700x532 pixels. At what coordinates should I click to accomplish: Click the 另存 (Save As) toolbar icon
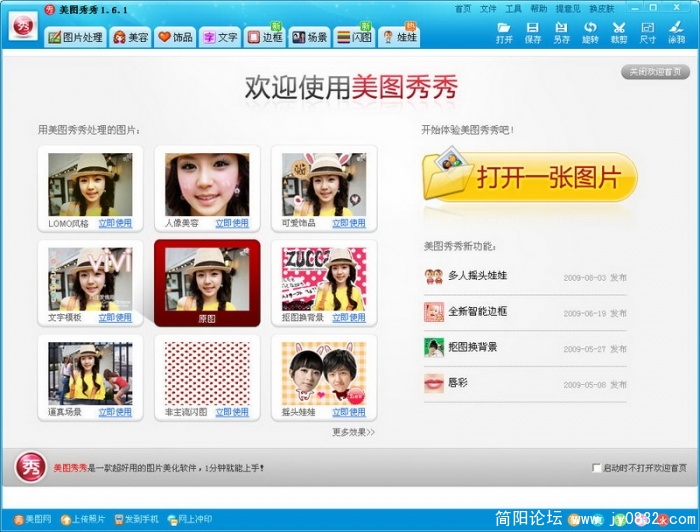pyautogui.click(x=561, y=33)
